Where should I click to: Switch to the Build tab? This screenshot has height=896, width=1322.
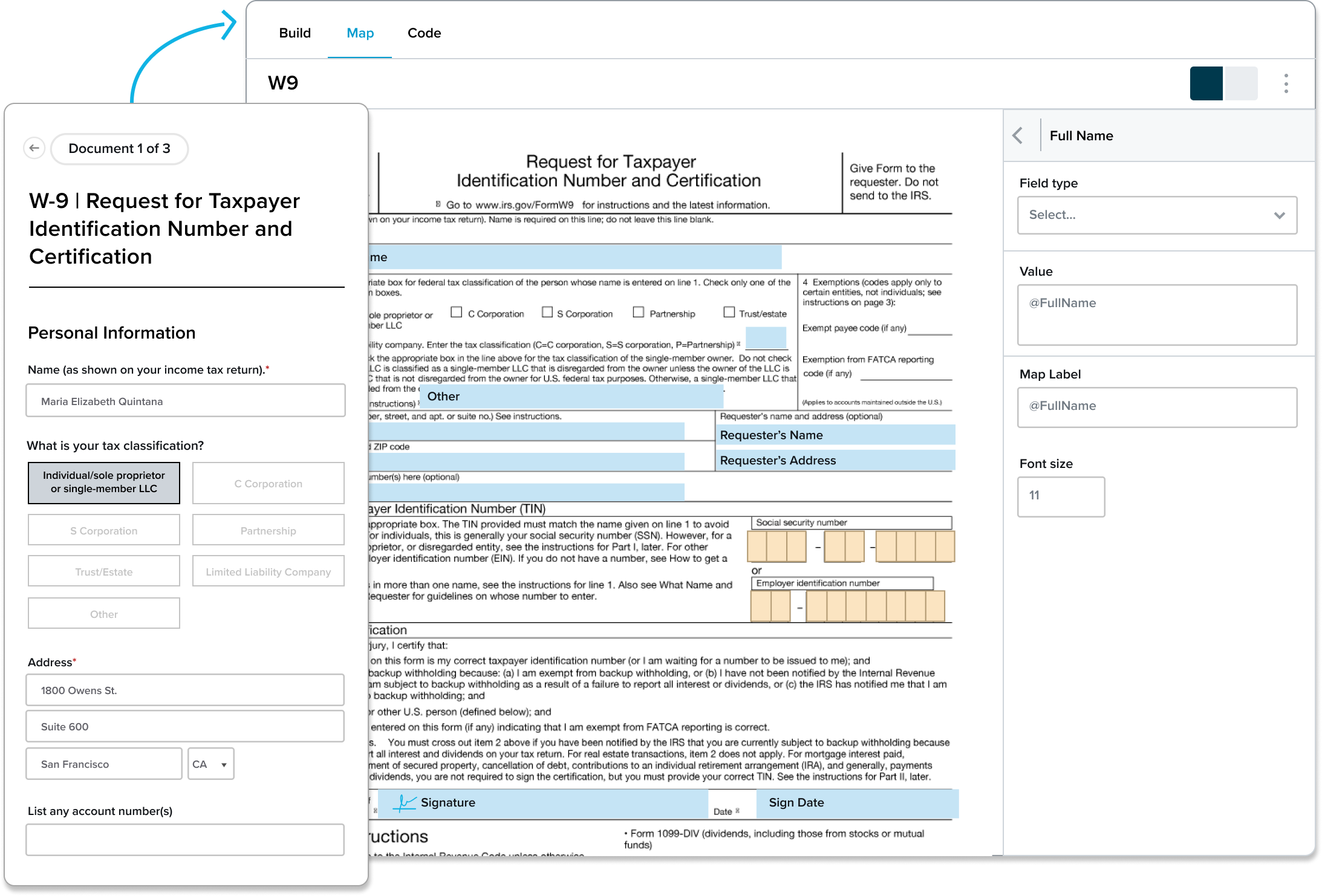[295, 33]
